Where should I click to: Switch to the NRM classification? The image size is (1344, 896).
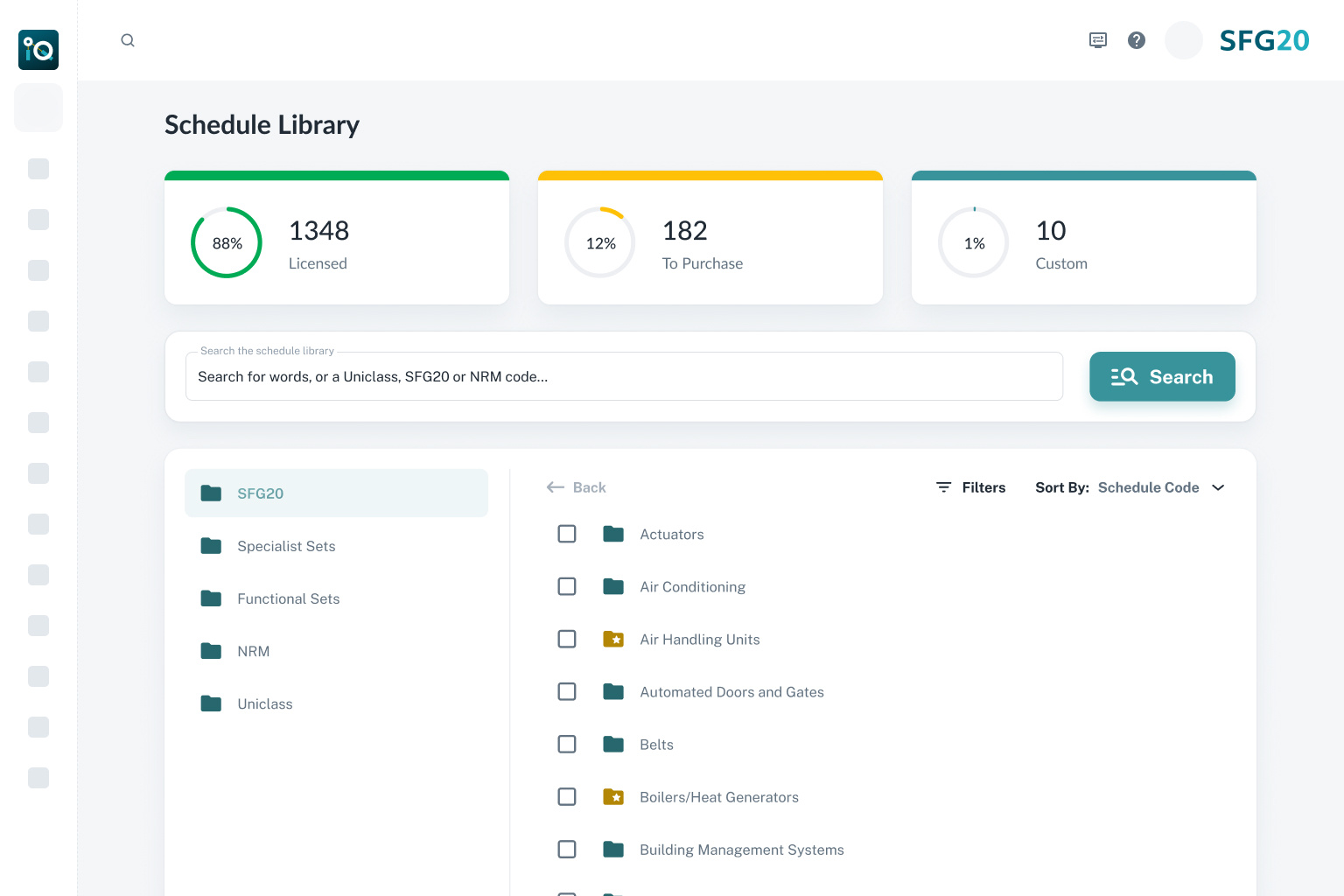pyautogui.click(x=254, y=651)
